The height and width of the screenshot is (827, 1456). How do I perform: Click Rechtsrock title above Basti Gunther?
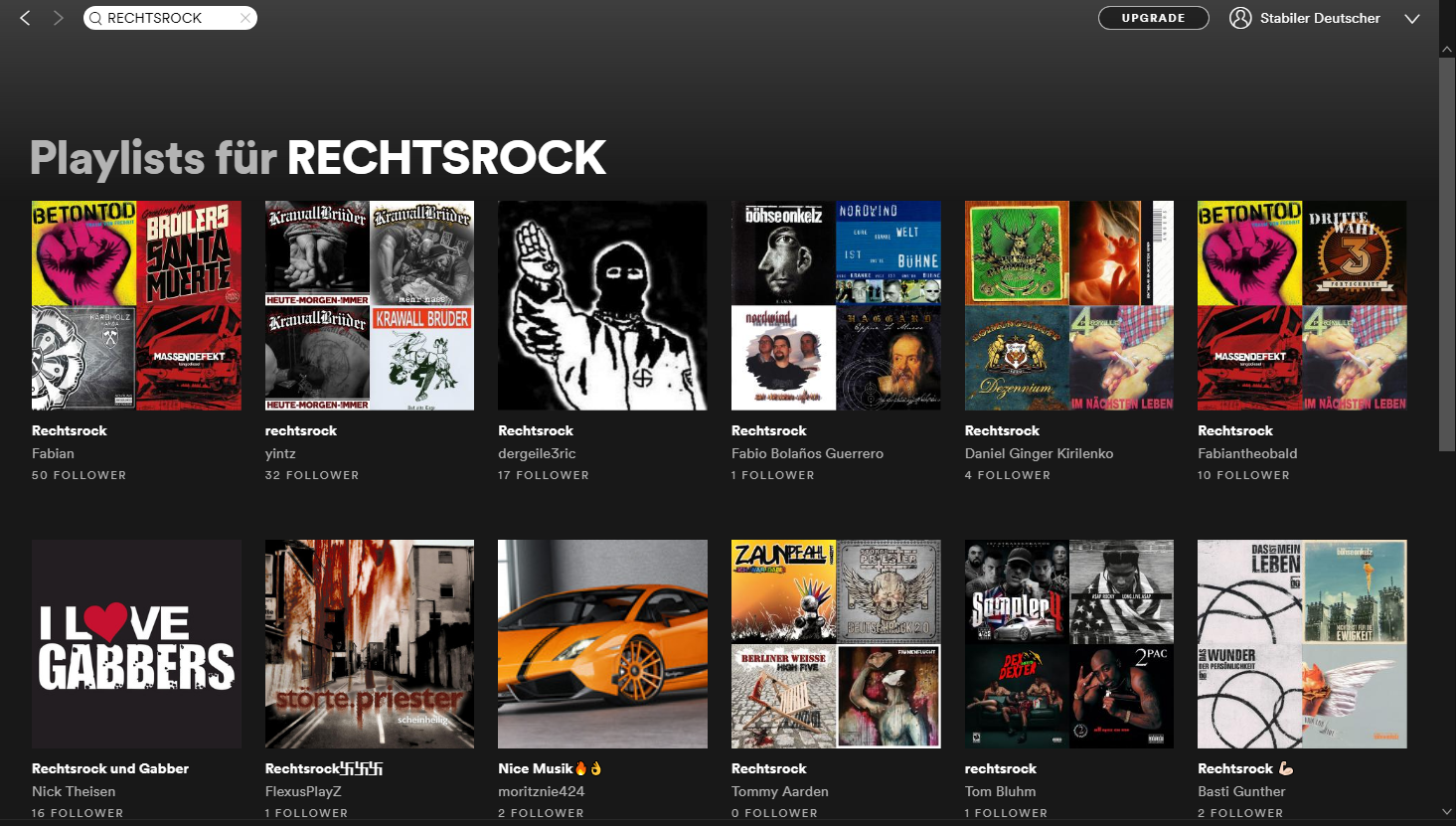tap(1245, 768)
